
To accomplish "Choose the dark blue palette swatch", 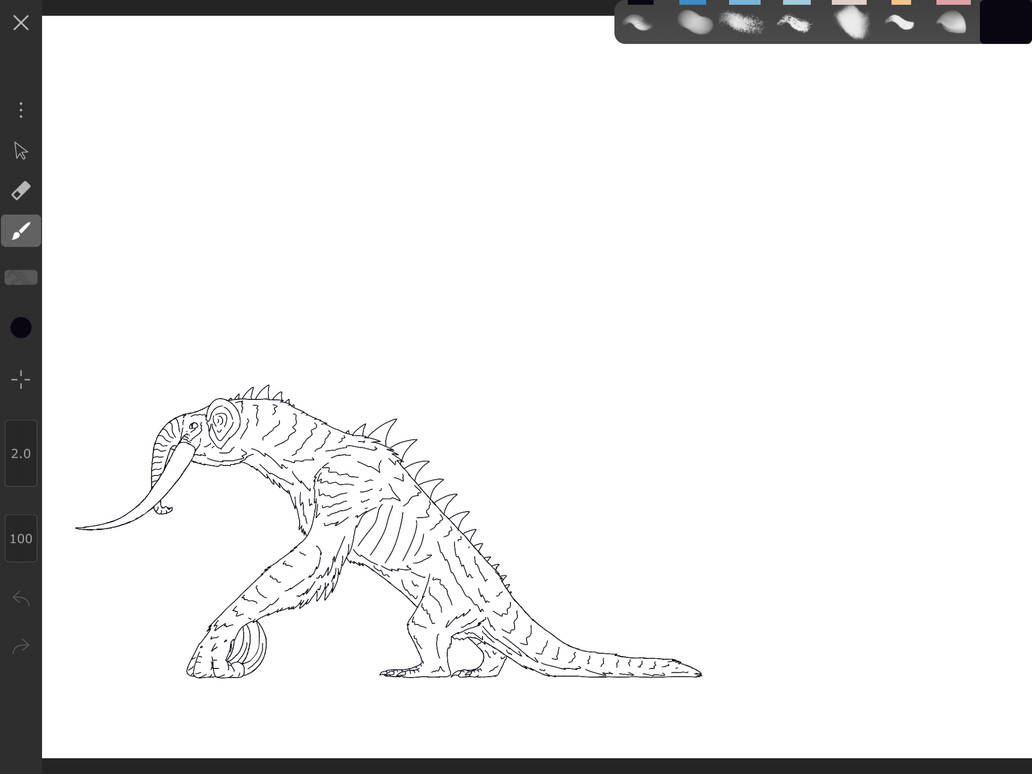I will 692,3.
